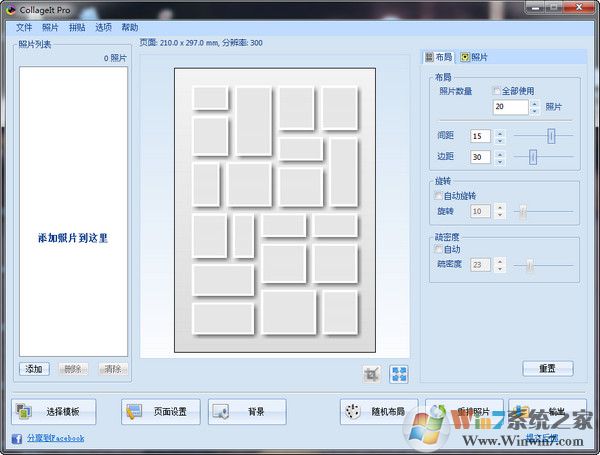
Task: Switch to the 照片 tab
Action: (474, 57)
